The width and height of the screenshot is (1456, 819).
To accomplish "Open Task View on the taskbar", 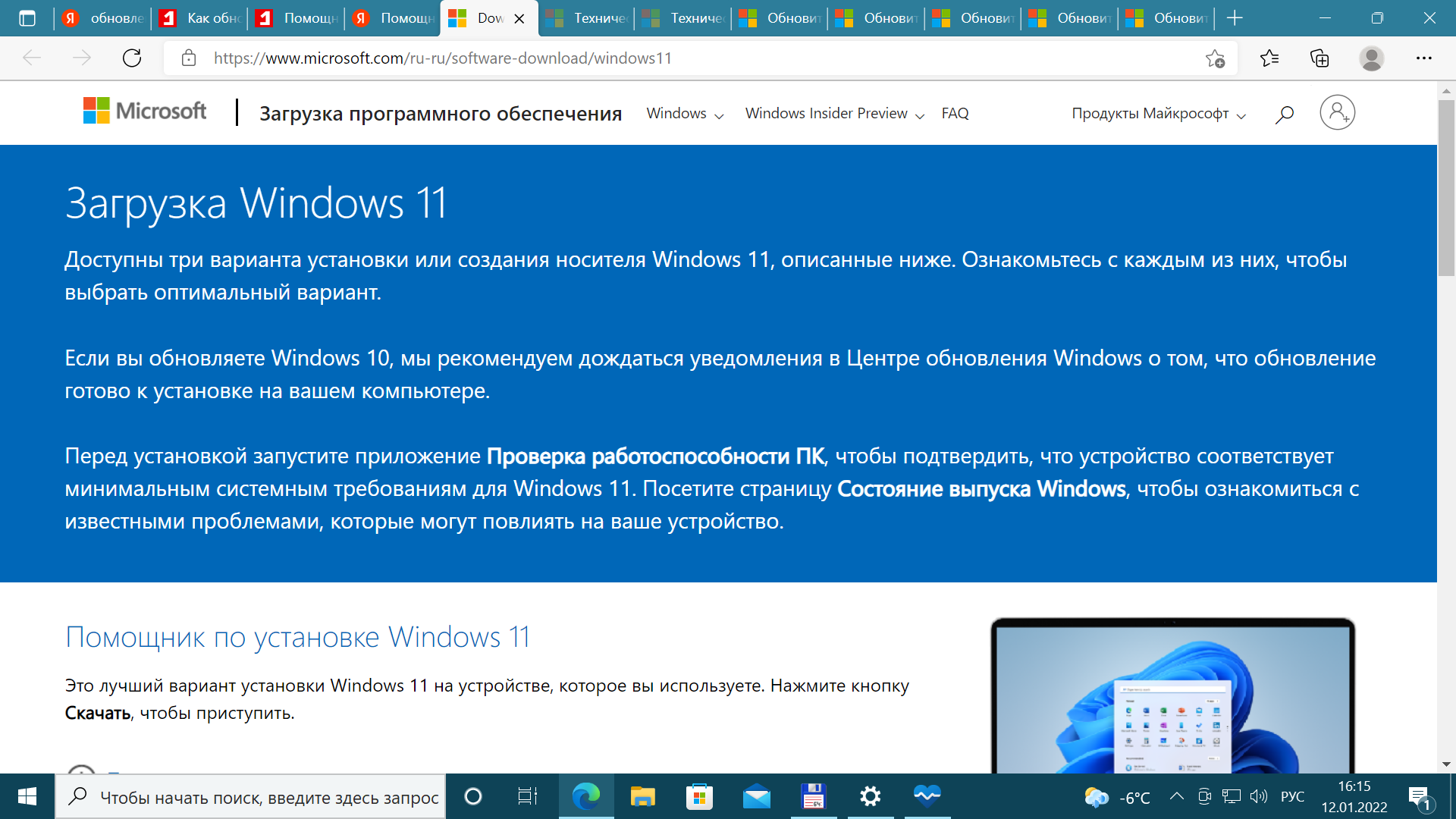I will [527, 796].
